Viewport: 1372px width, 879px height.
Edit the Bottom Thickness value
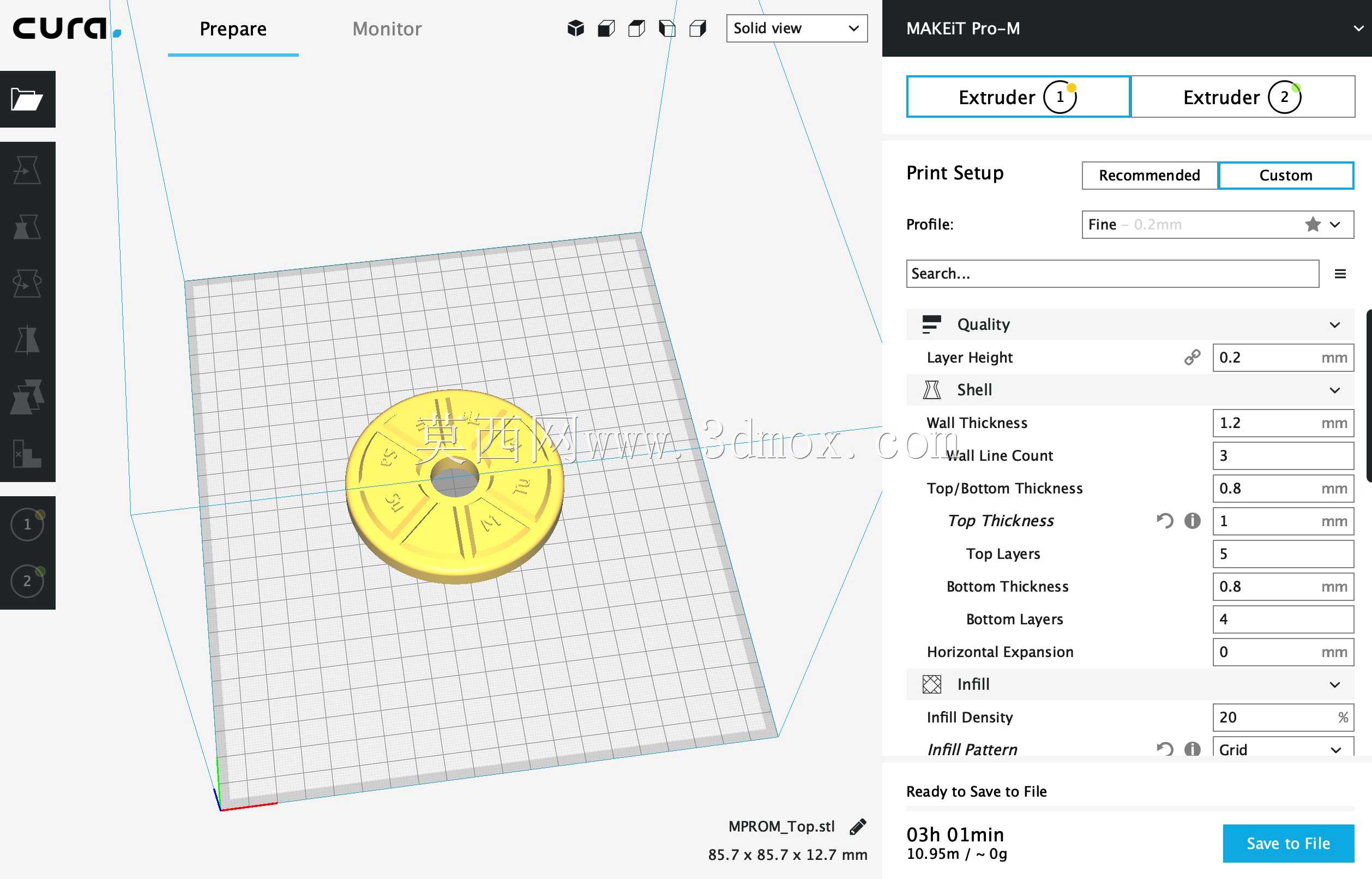click(x=1283, y=587)
